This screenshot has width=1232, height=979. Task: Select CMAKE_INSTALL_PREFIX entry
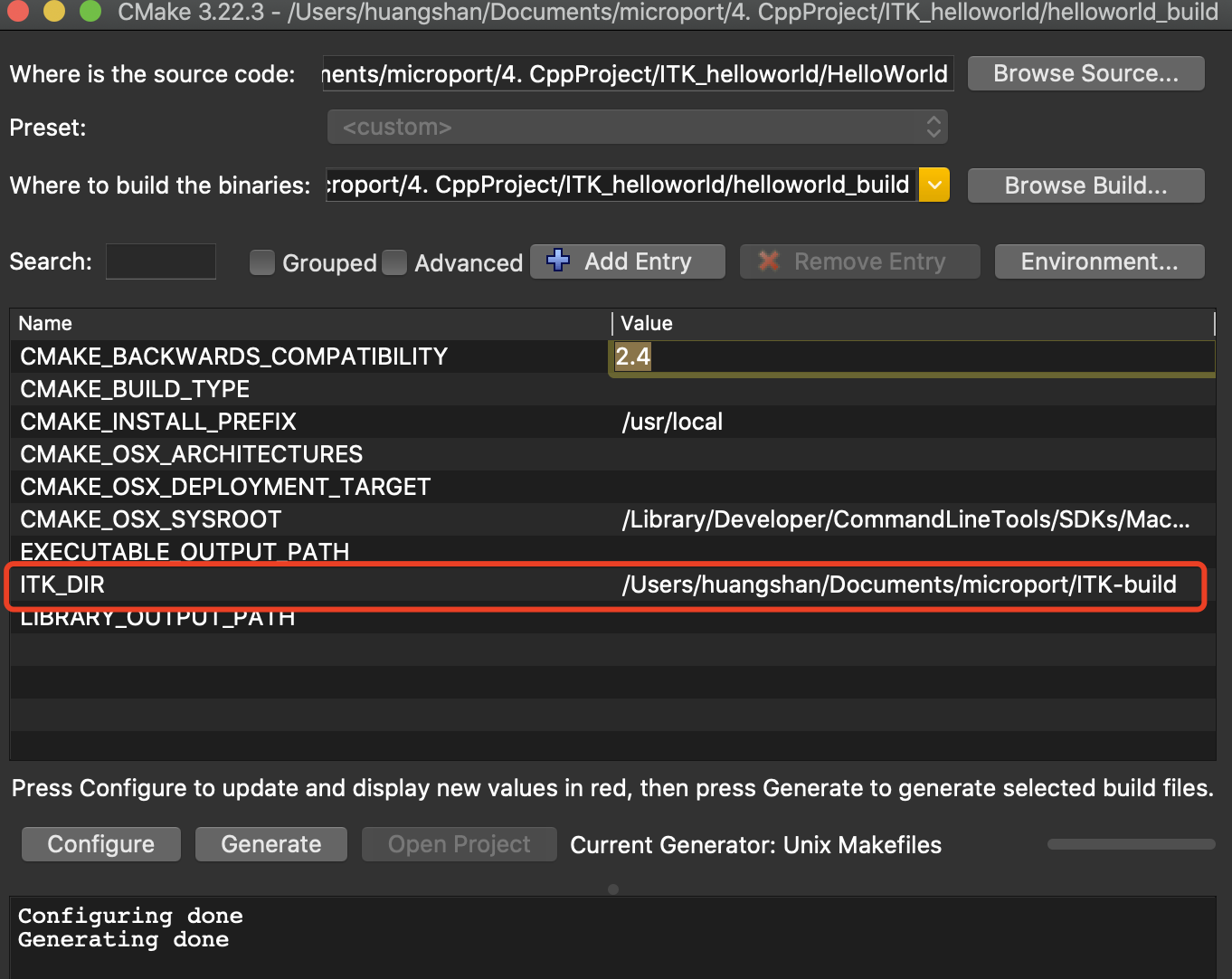[x=158, y=422]
